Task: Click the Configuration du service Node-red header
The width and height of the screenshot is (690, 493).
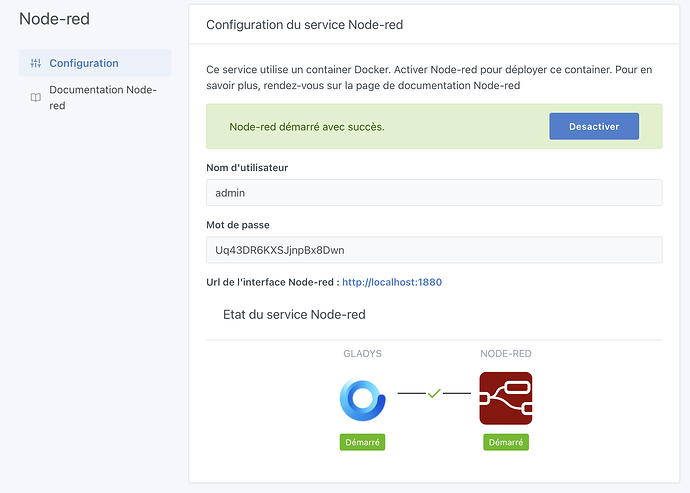Action: tap(305, 25)
